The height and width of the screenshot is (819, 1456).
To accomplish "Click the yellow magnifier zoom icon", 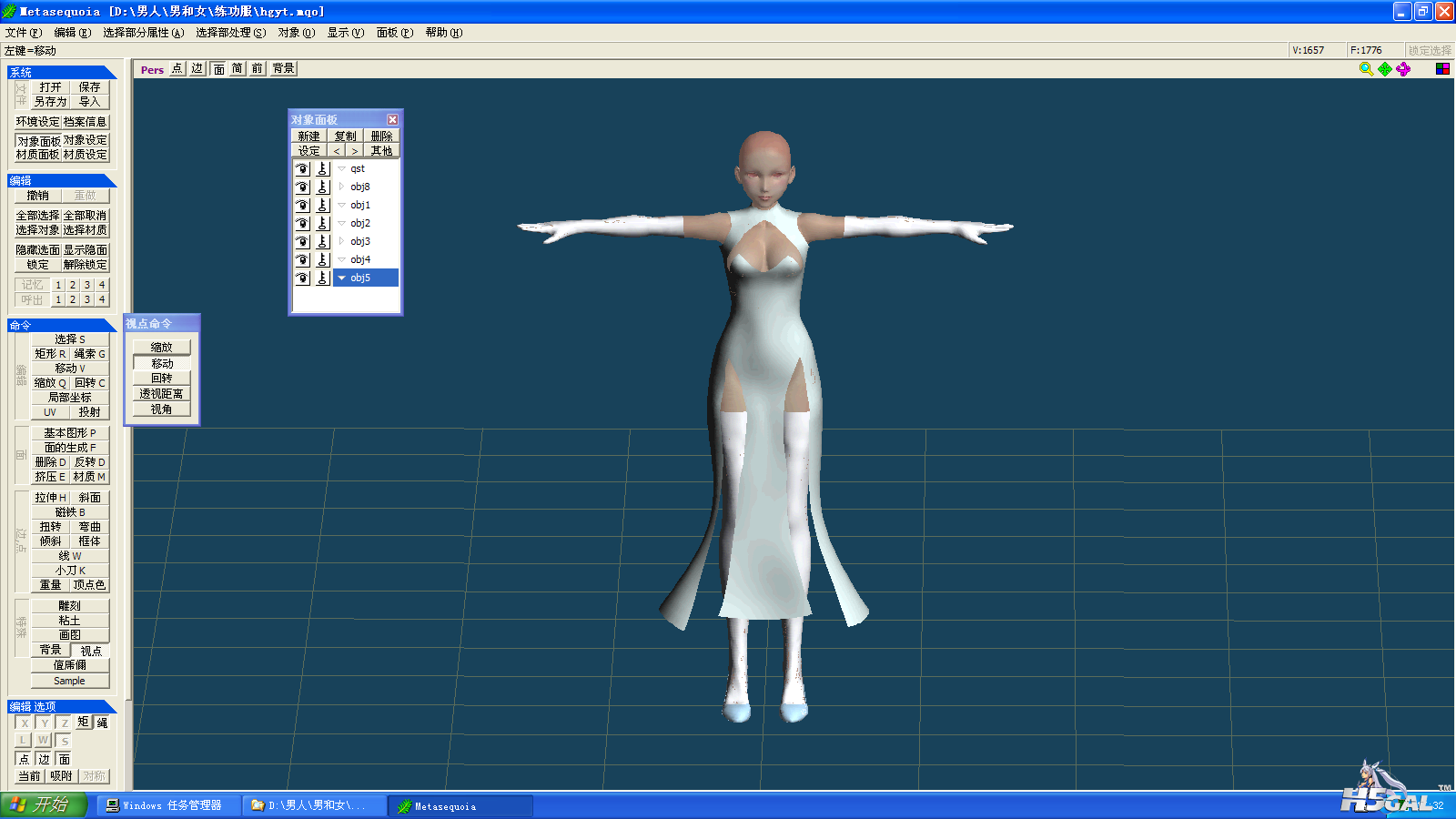I will point(1366,69).
